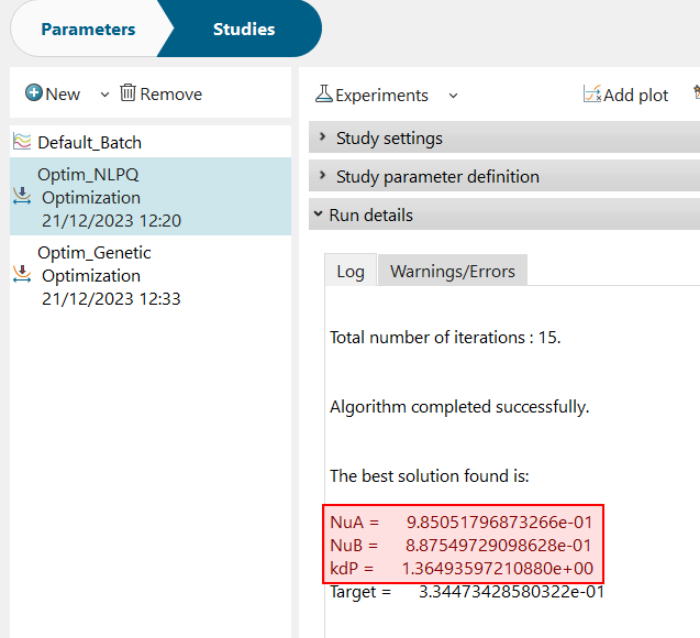
Task: Show the Warnings/Errors tab
Action: tap(452, 271)
